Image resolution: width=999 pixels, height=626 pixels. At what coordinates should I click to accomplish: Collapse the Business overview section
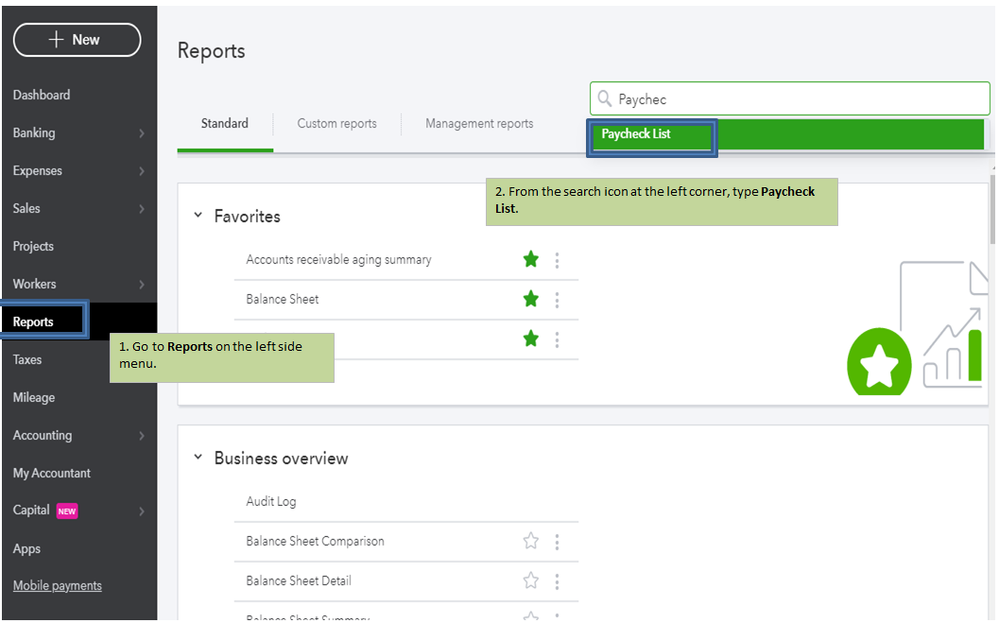click(198, 457)
